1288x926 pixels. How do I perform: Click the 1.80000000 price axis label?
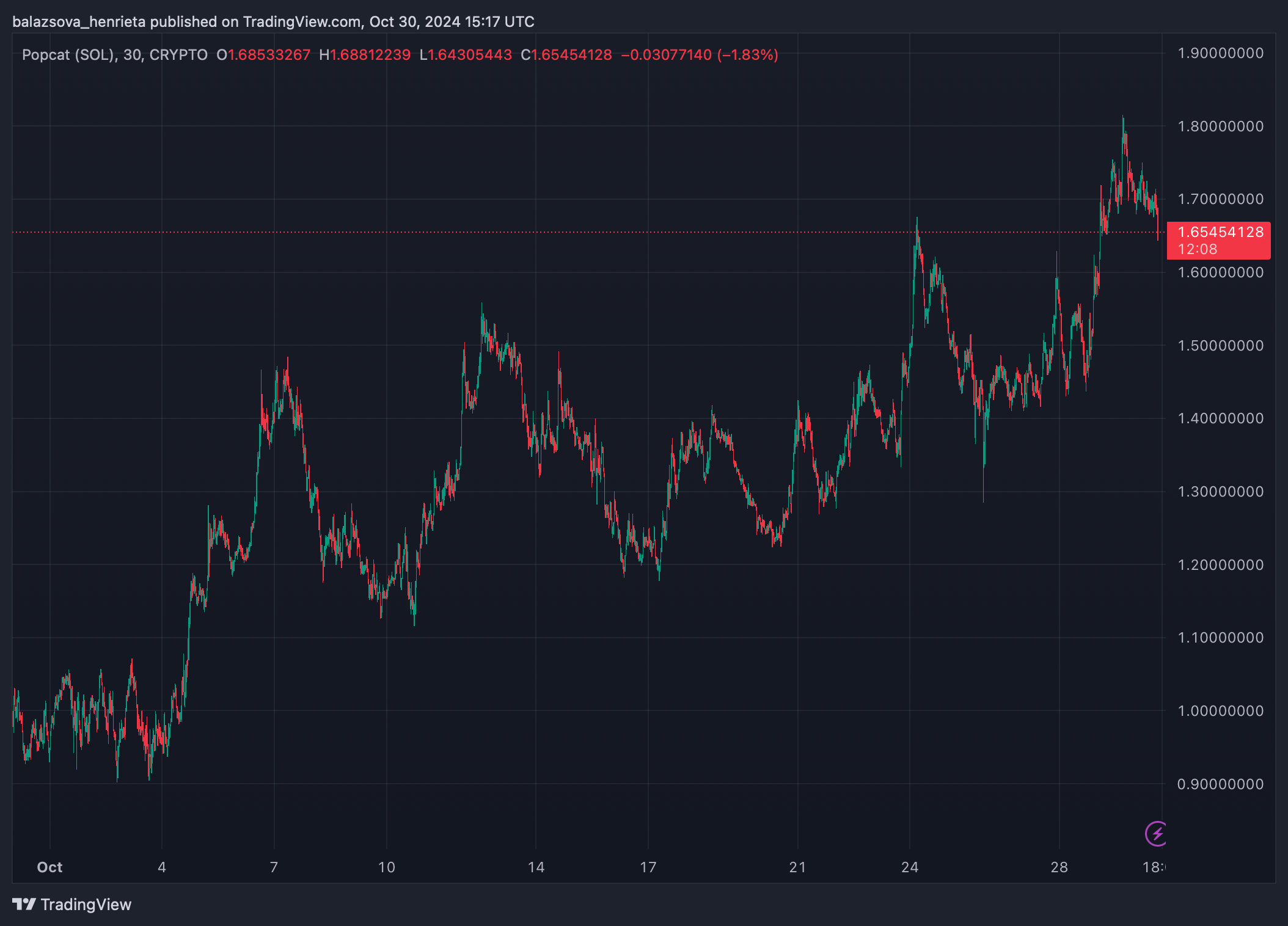point(1220,126)
